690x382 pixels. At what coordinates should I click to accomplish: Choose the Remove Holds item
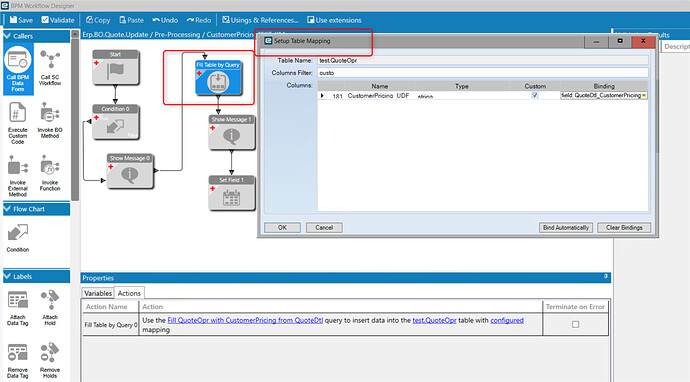click(x=50, y=361)
